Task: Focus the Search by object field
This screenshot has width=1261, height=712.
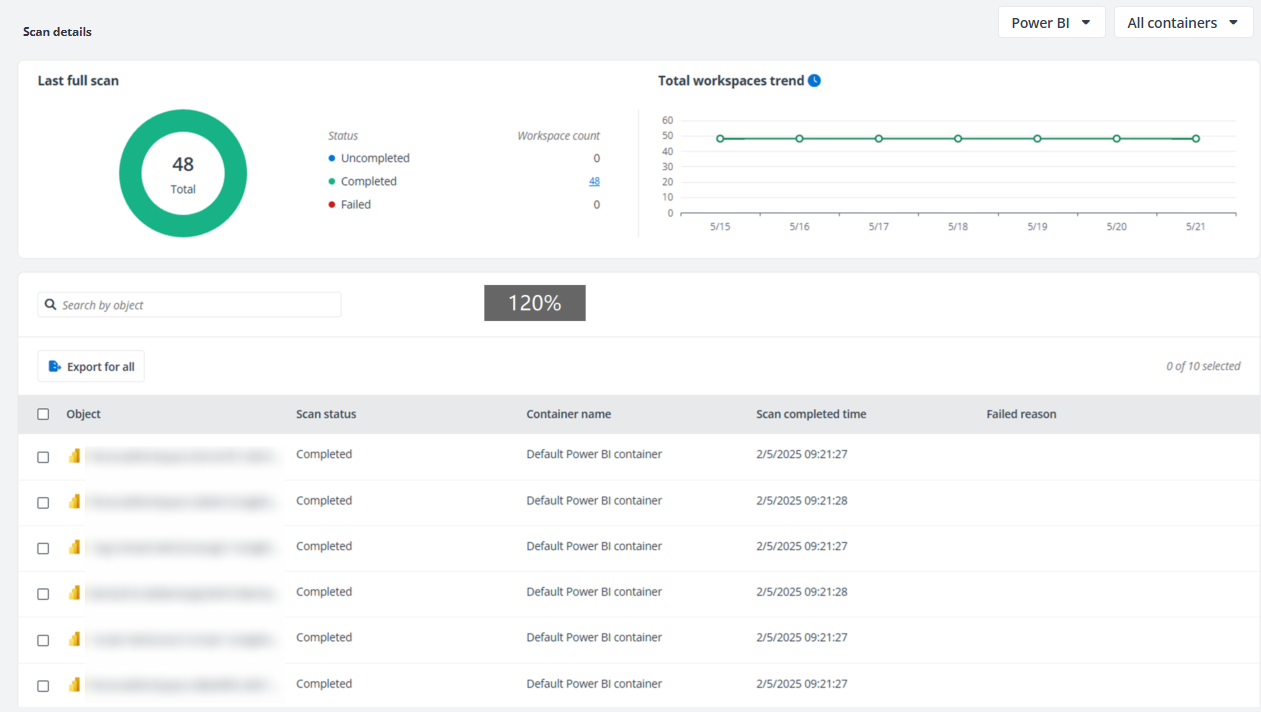Action: [x=189, y=305]
